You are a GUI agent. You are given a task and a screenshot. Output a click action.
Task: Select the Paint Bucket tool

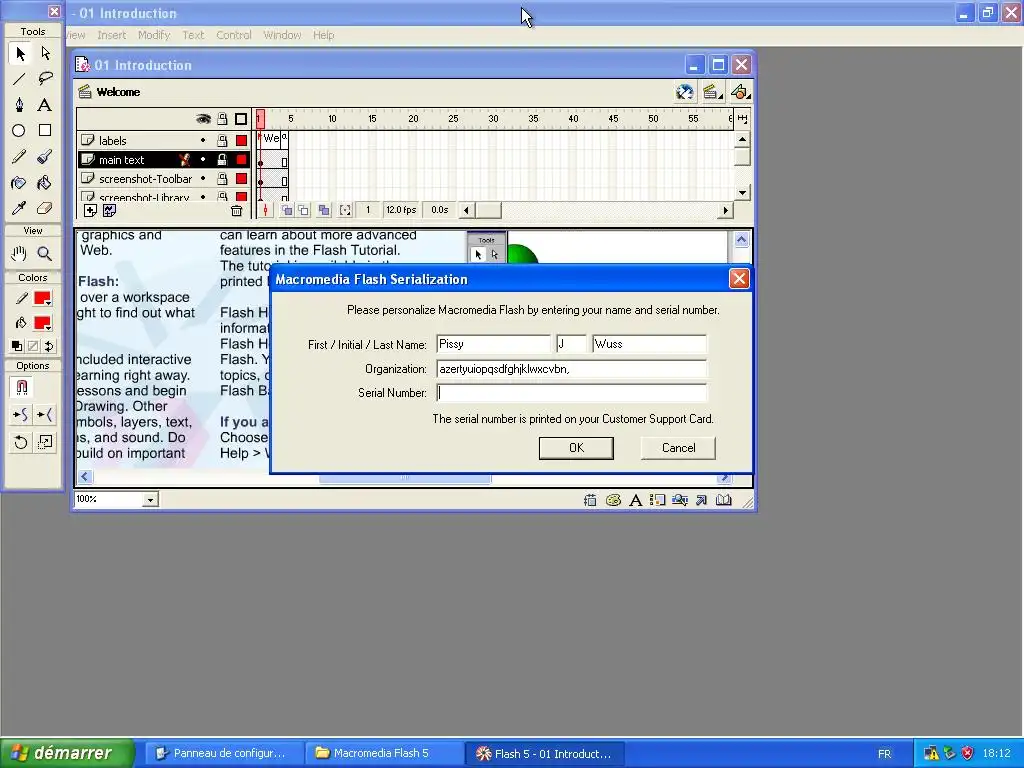click(45, 183)
